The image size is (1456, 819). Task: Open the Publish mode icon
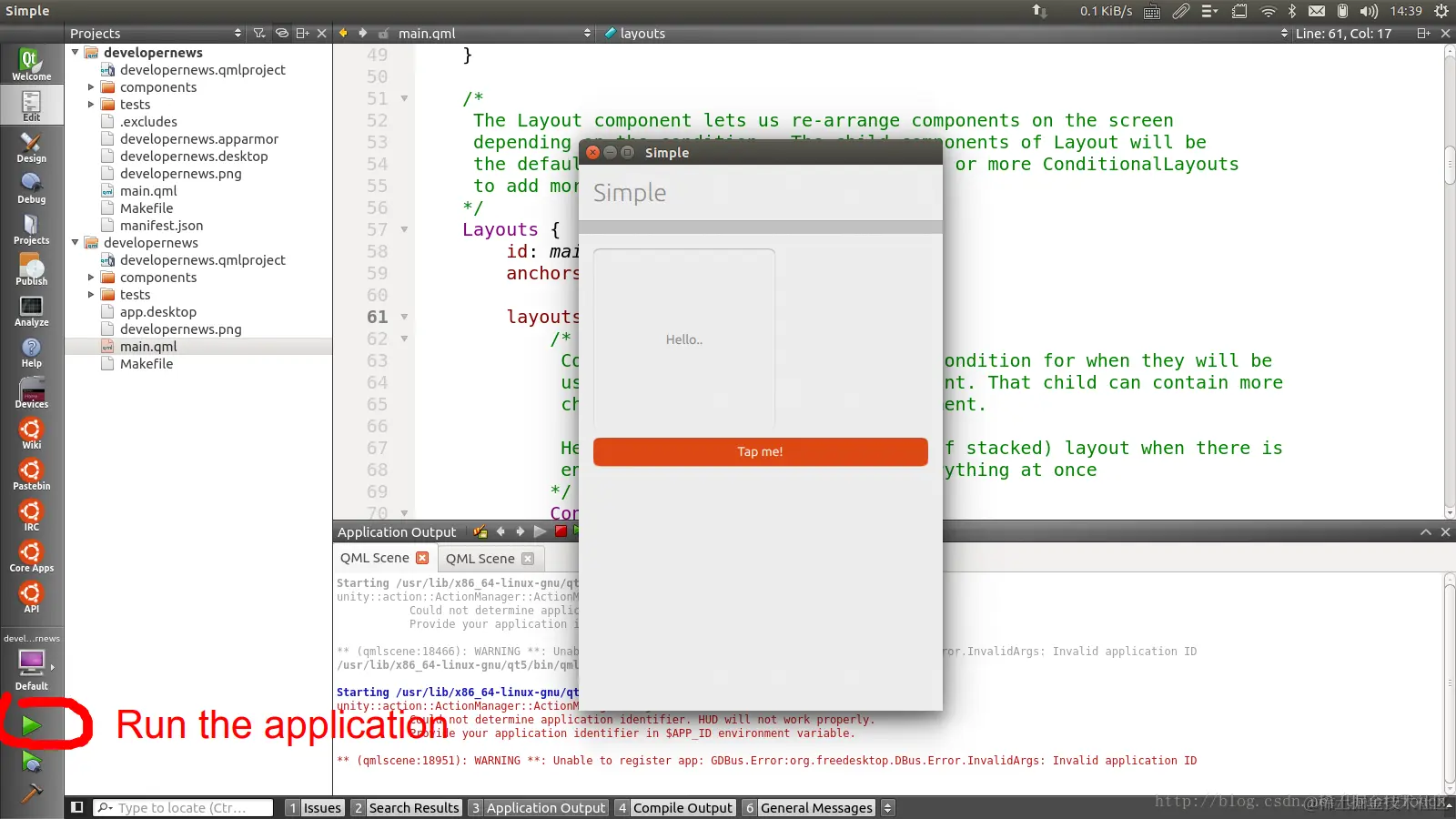(31, 270)
